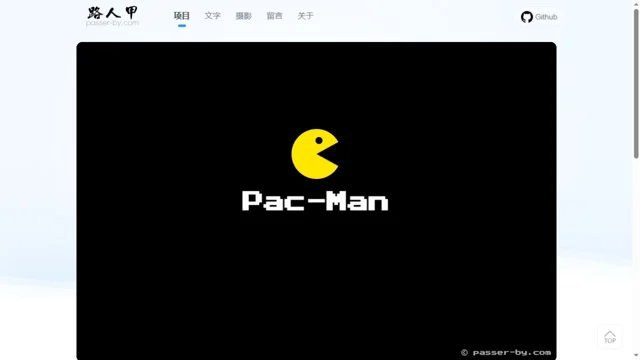
Task: Open the 路人甲 site logo
Action: pos(112,16)
